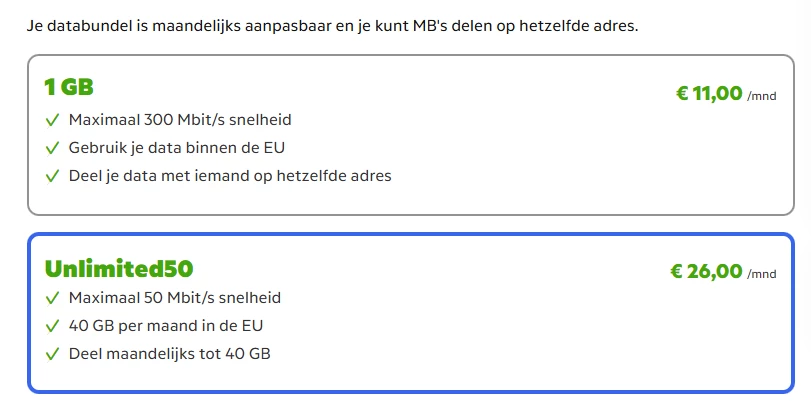The image size is (811, 410).
Task: Click the "/mnd" label beside € 26,00
Action: tap(761, 274)
